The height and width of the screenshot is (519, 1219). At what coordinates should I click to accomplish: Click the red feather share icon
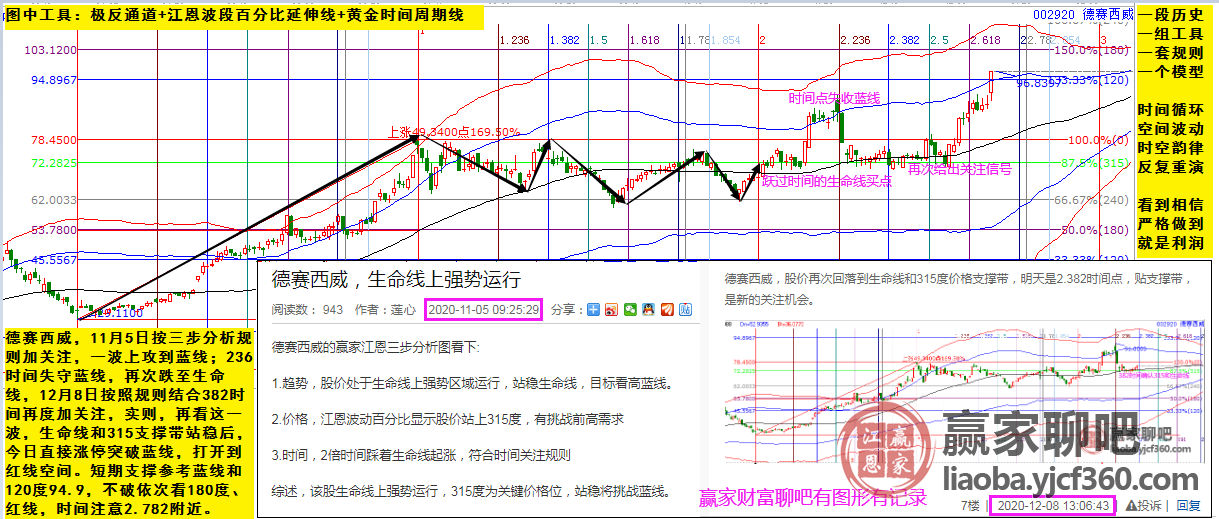(666, 310)
